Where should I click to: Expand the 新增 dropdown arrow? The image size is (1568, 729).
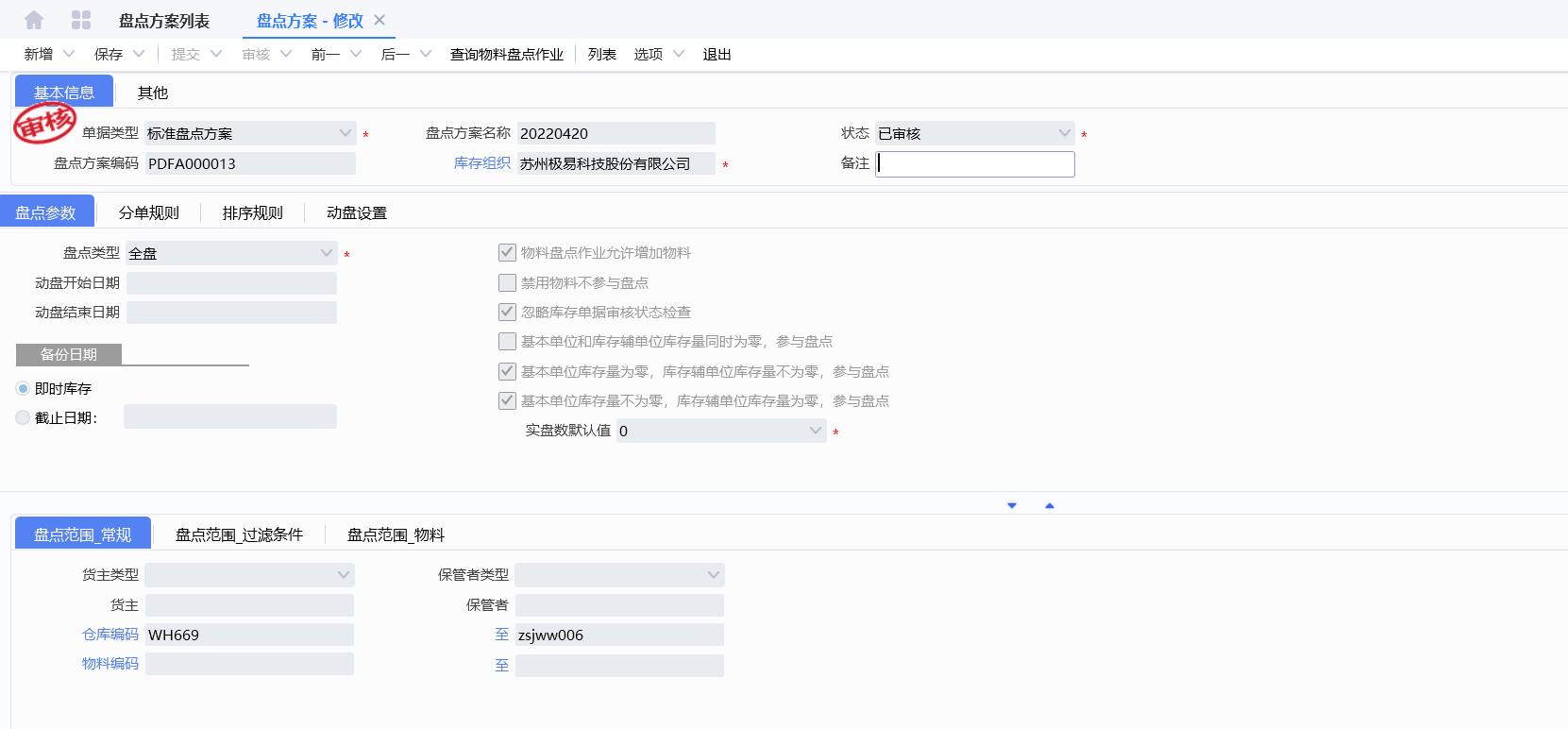[69, 54]
